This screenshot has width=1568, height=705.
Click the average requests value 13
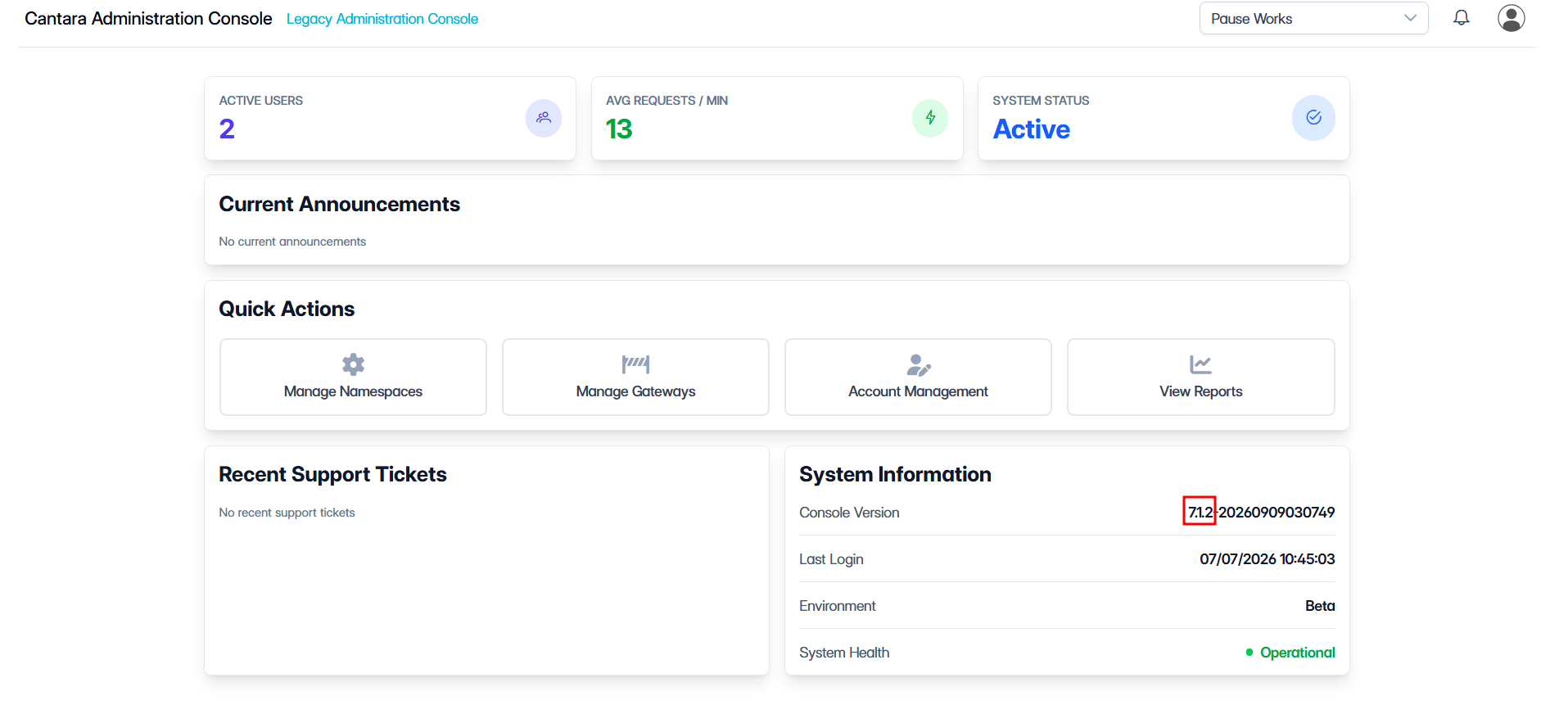(x=619, y=129)
